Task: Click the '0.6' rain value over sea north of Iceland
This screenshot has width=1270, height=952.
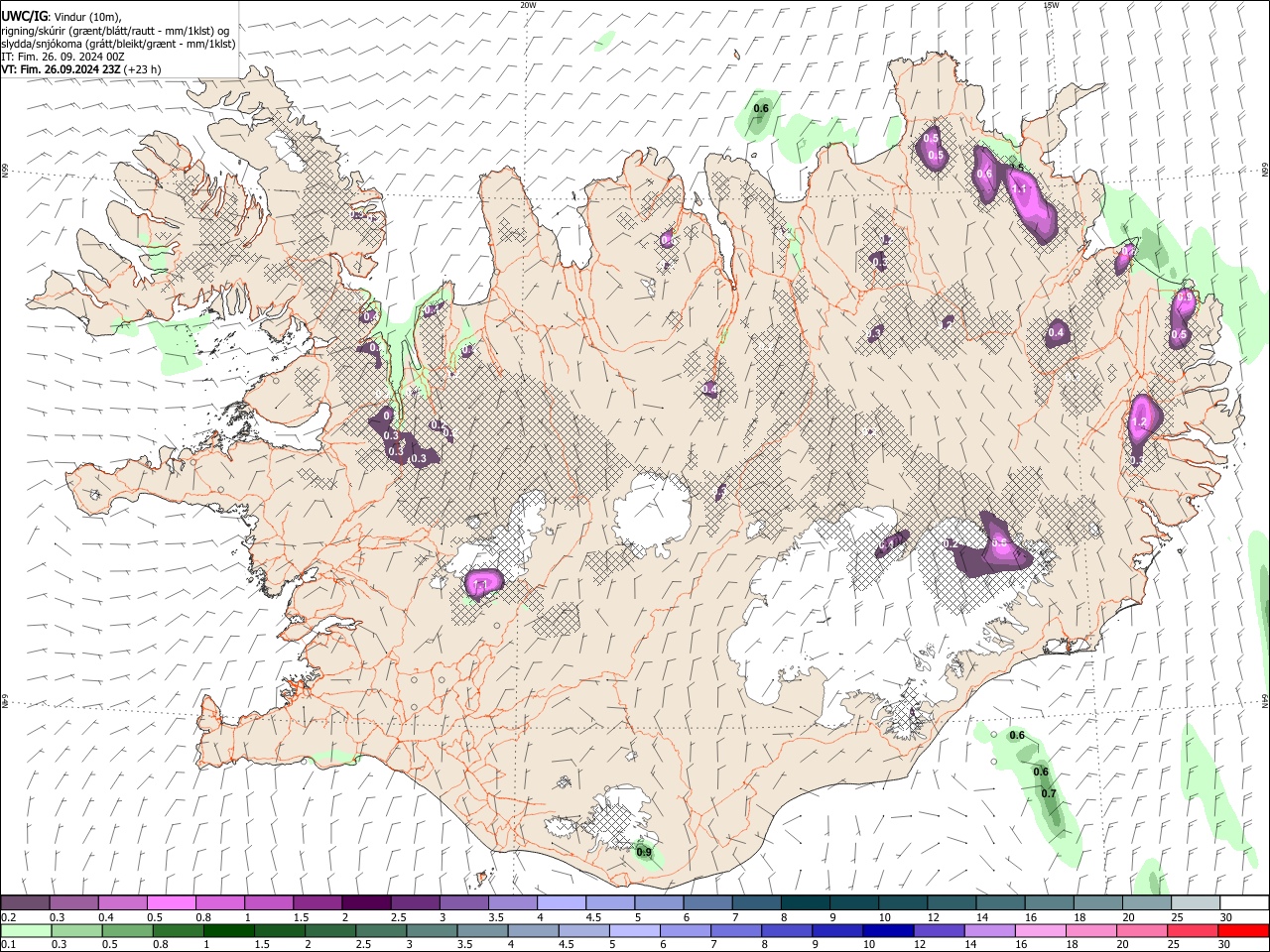Action: pos(762,108)
